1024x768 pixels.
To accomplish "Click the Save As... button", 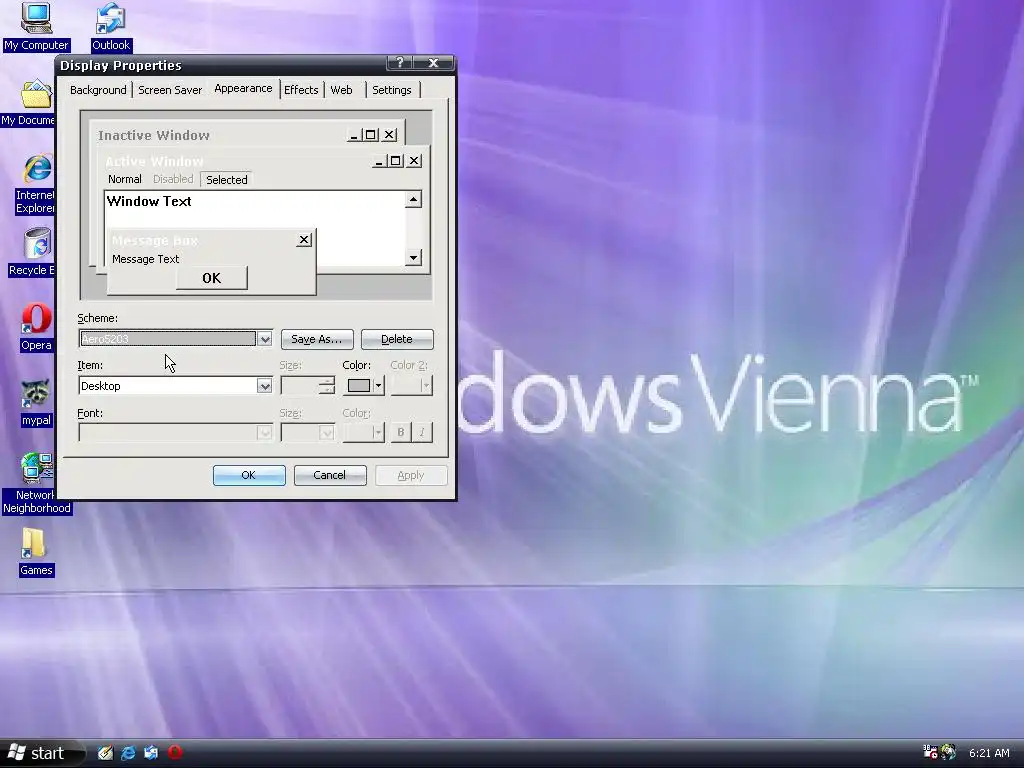I will pyautogui.click(x=317, y=340).
